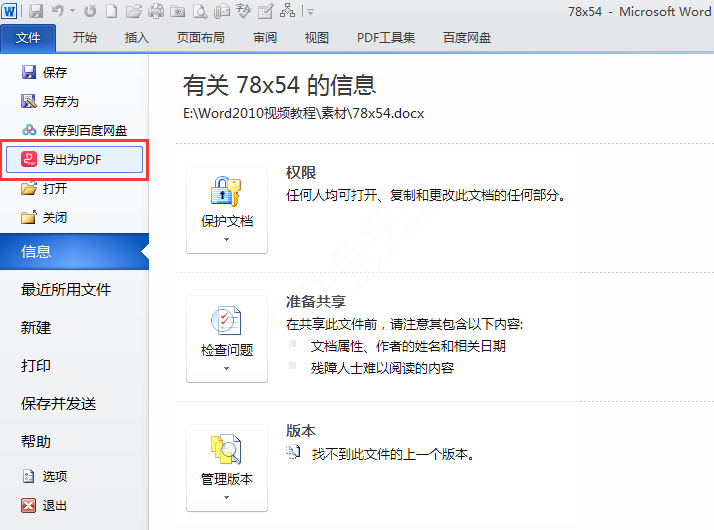This screenshot has height=530, width=714.
Task: Click the 残障人士难以阅读的内容 line
Action: click(382, 368)
